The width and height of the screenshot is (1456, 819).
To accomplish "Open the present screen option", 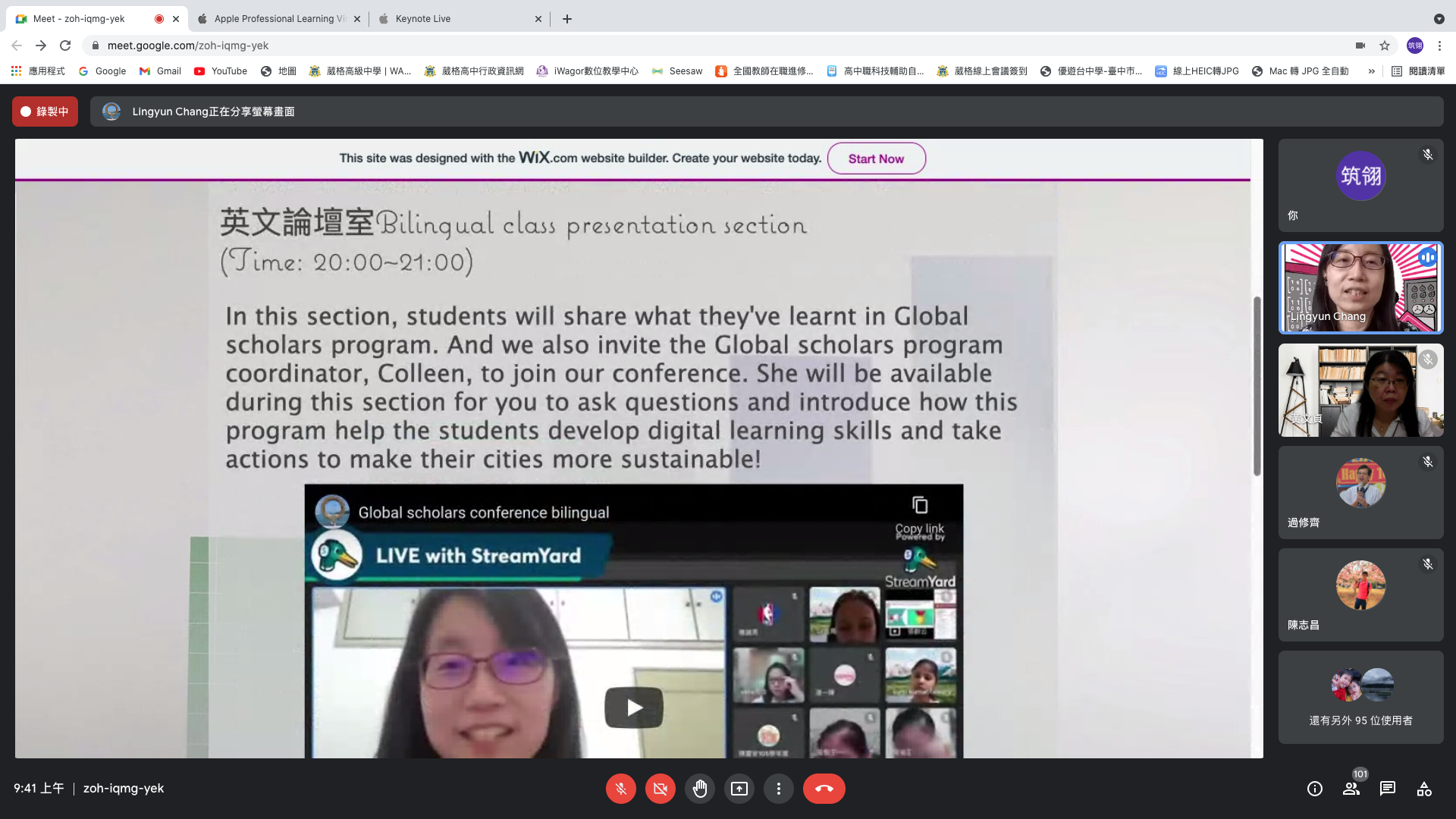I will [739, 789].
